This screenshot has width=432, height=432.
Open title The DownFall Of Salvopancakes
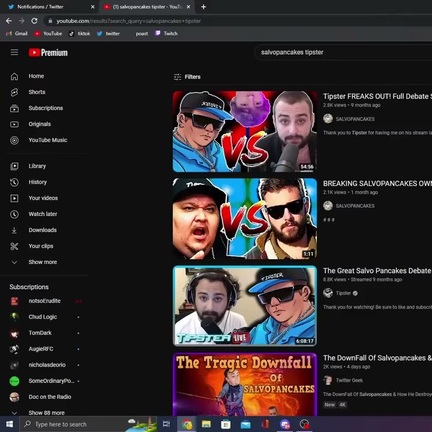[x=377, y=358]
